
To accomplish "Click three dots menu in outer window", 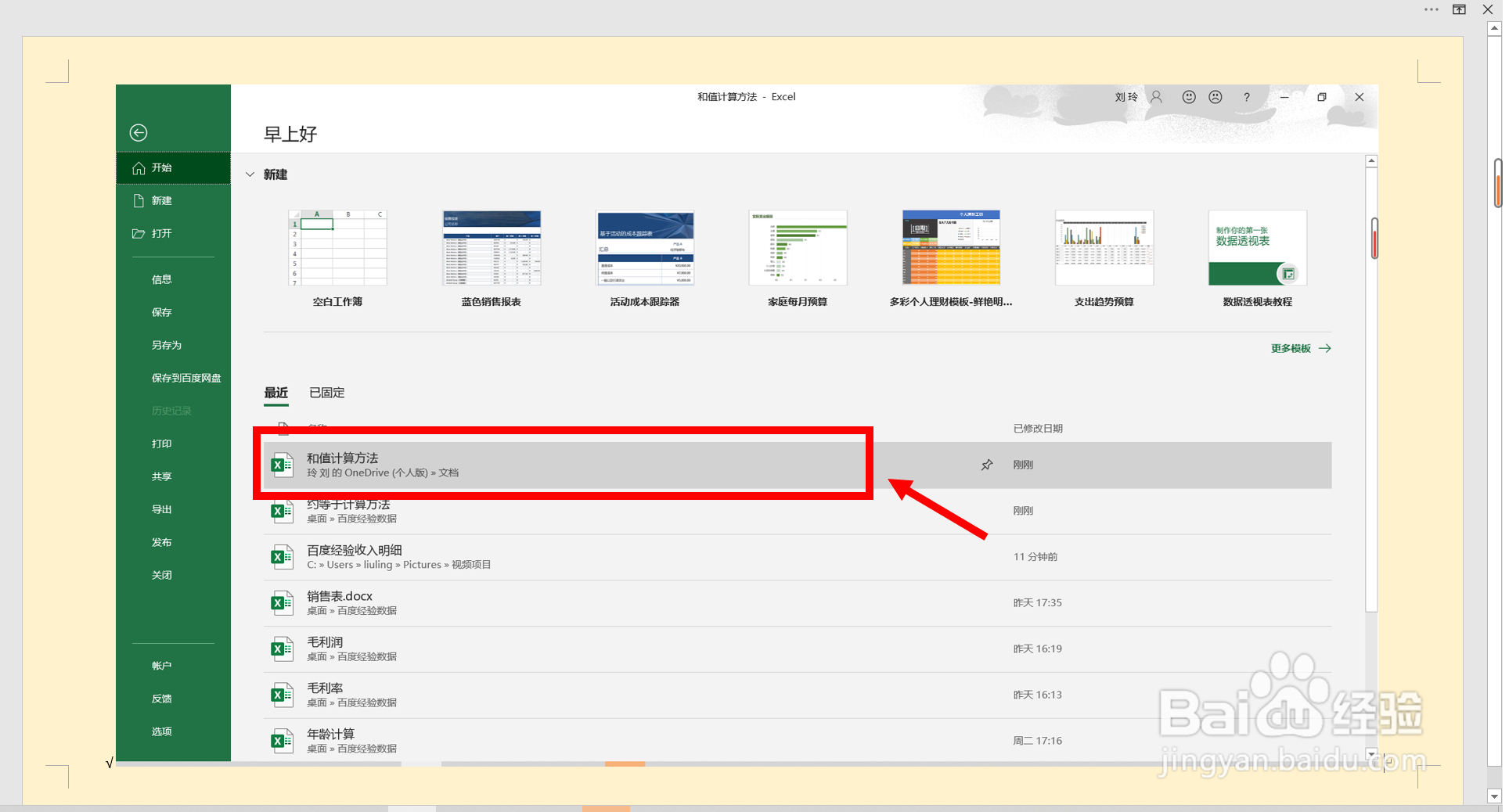I will point(1432,9).
